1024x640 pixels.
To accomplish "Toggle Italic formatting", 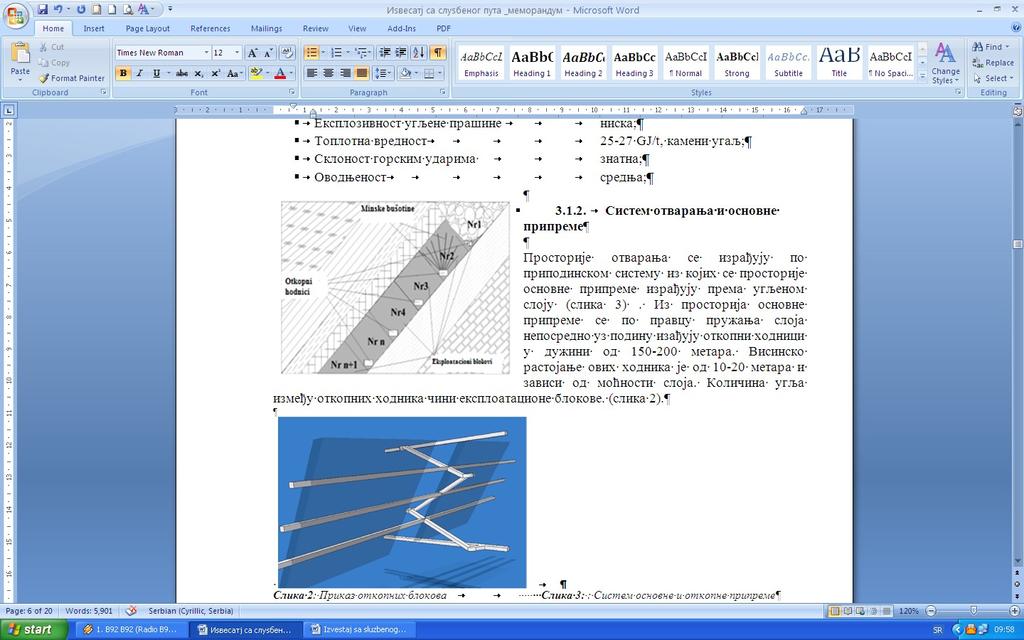I will pyautogui.click(x=139, y=73).
